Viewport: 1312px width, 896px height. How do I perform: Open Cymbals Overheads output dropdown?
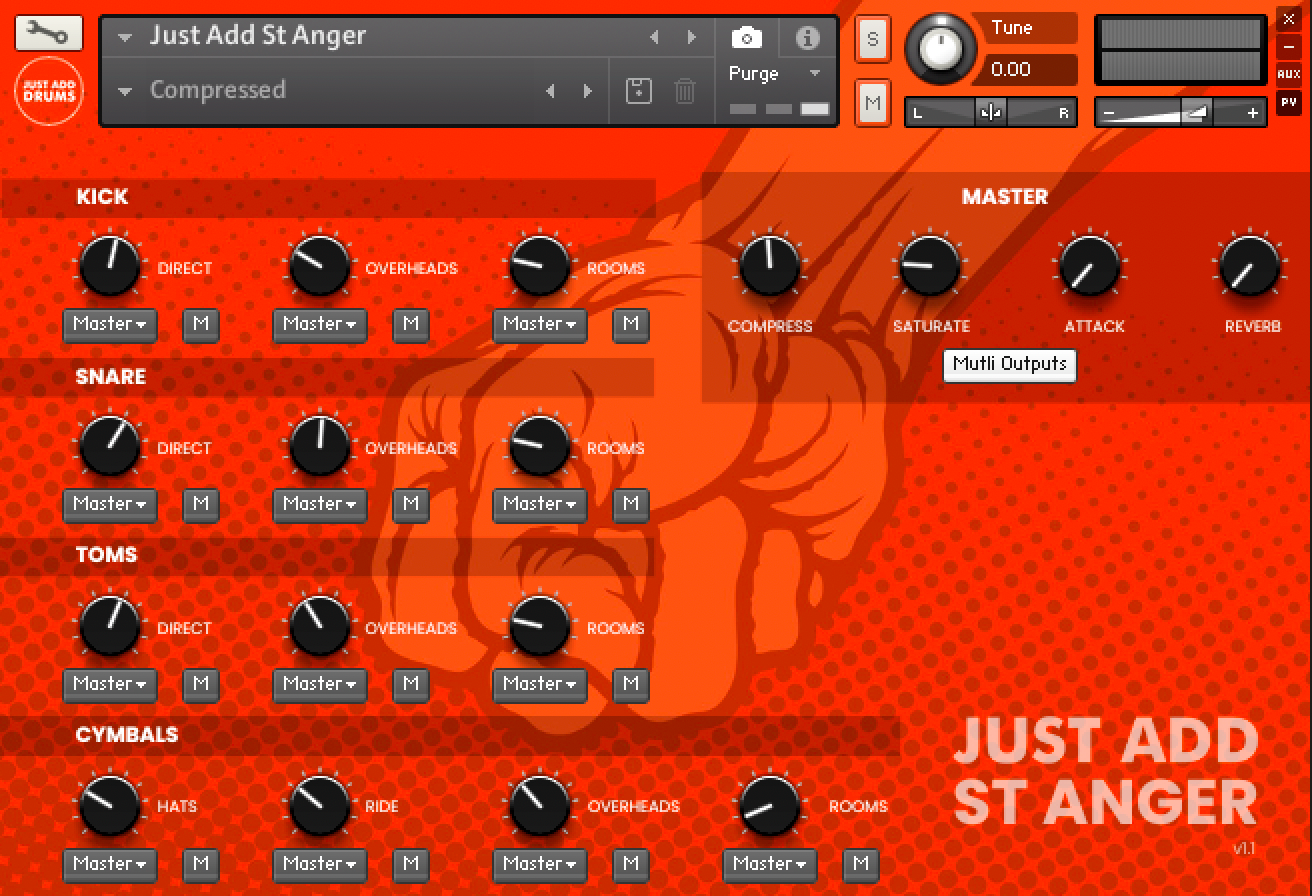(x=540, y=864)
